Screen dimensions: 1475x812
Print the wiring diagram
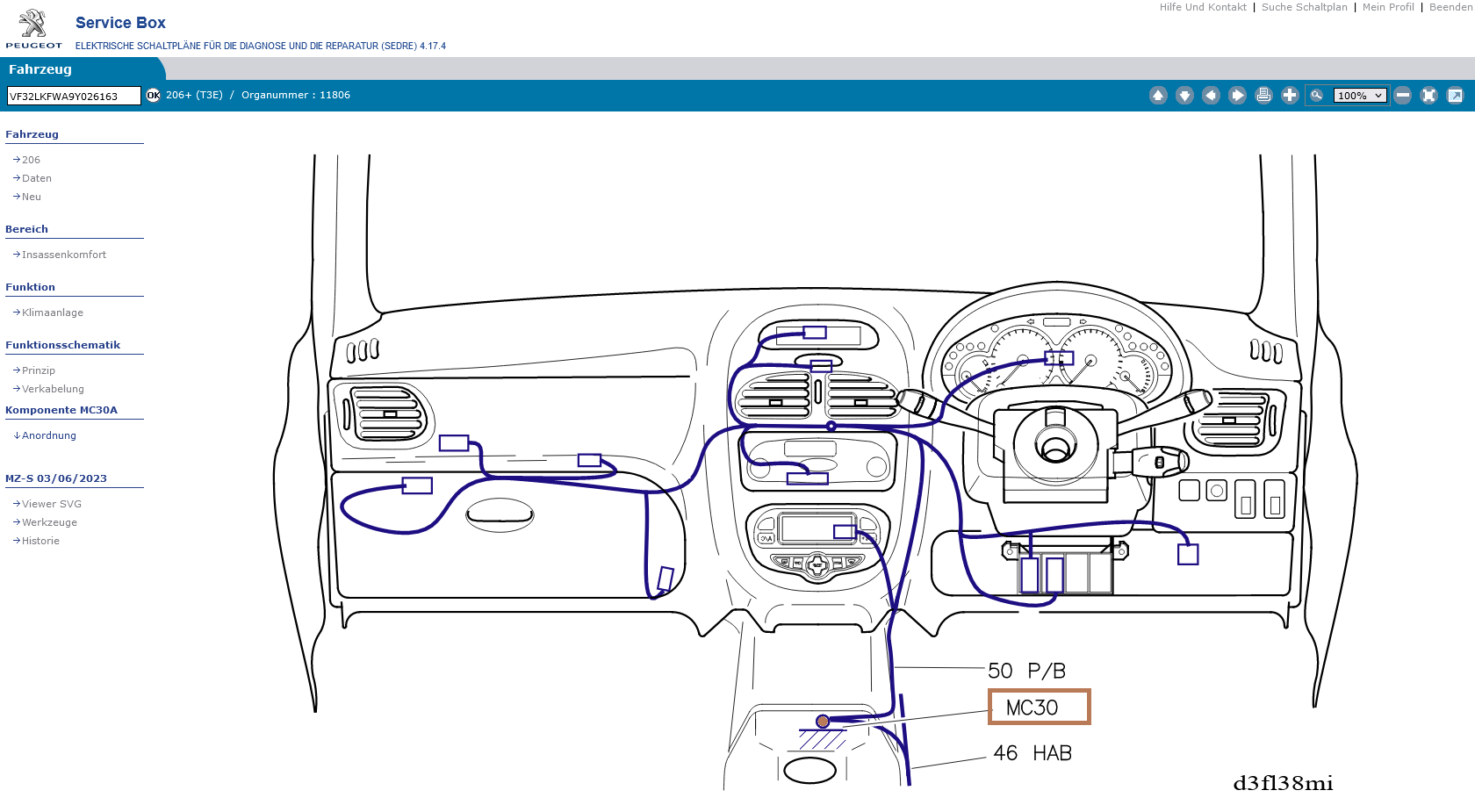[1263, 96]
